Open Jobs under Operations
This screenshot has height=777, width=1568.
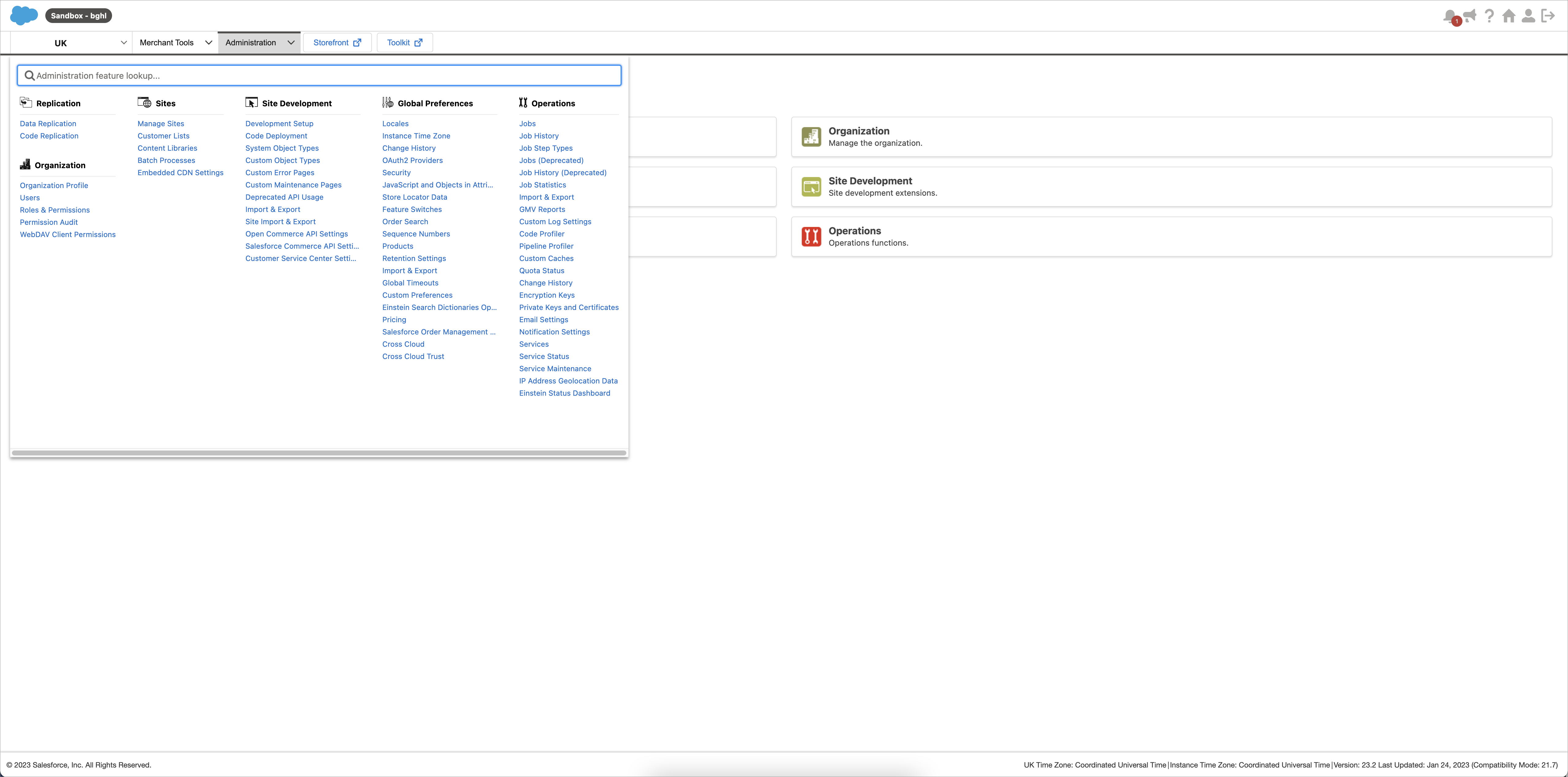click(x=528, y=124)
